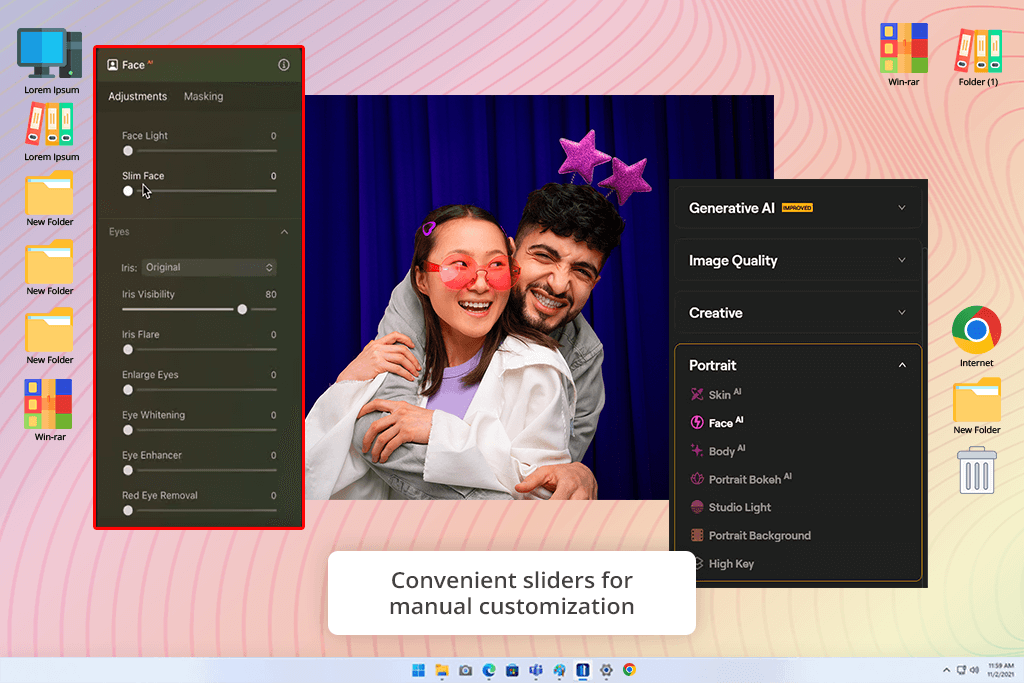The image size is (1024, 683).
Task: Click the Eye Enhancer slider handle
Action: tap(128, 470)
